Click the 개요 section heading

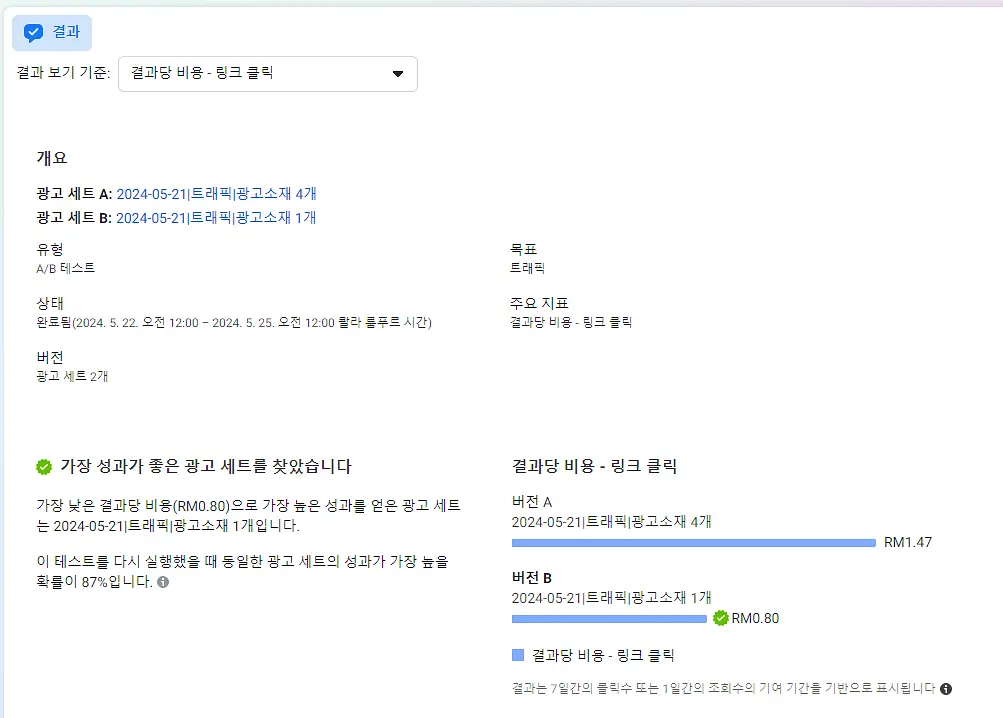(x=52, y=157)
